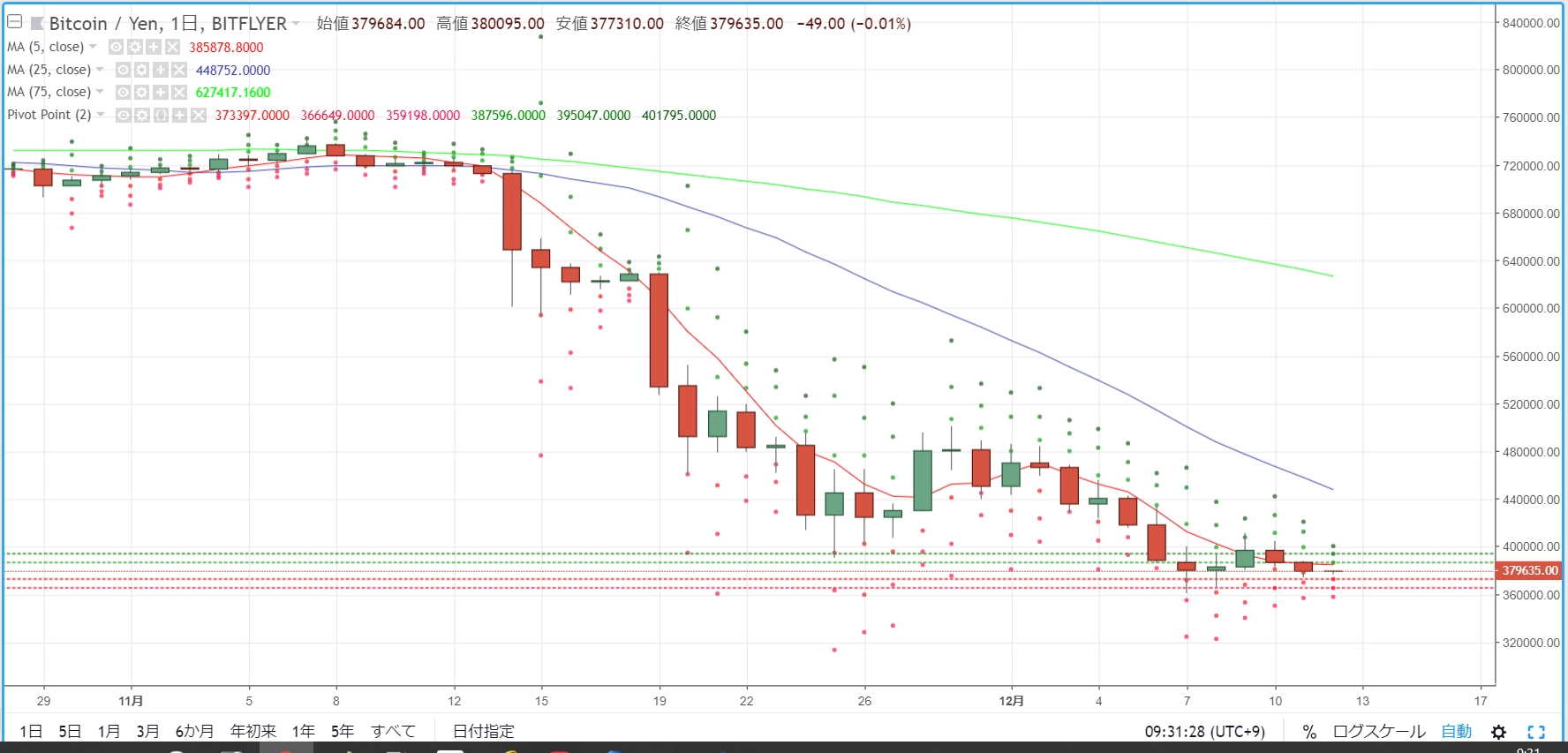Hide the MA (25, close) indicator
This screenshot has height=753, width=1568.
[x=123, y=70]
